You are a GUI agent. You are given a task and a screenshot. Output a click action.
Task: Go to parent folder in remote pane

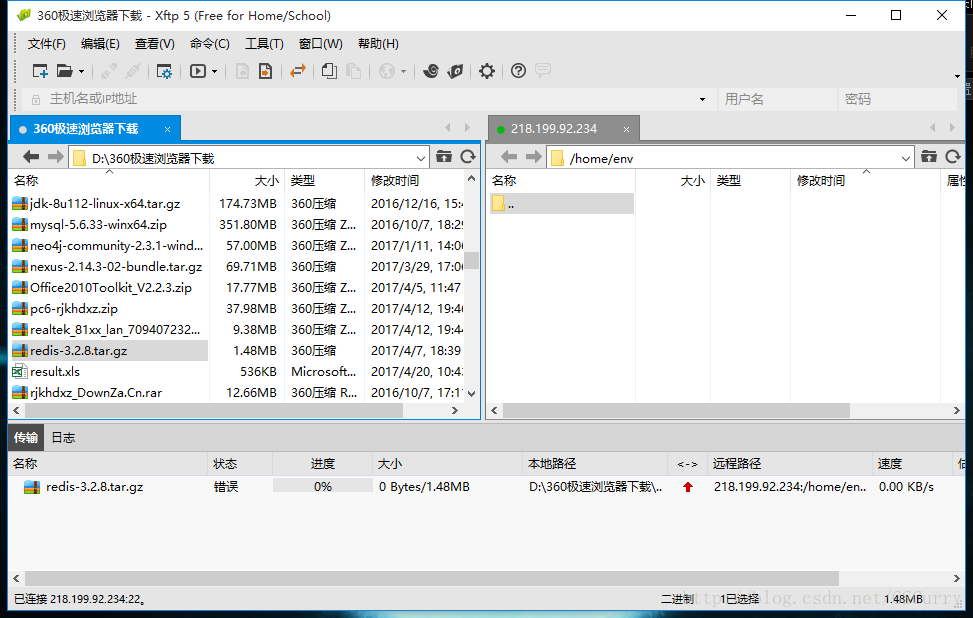point(929,157)
